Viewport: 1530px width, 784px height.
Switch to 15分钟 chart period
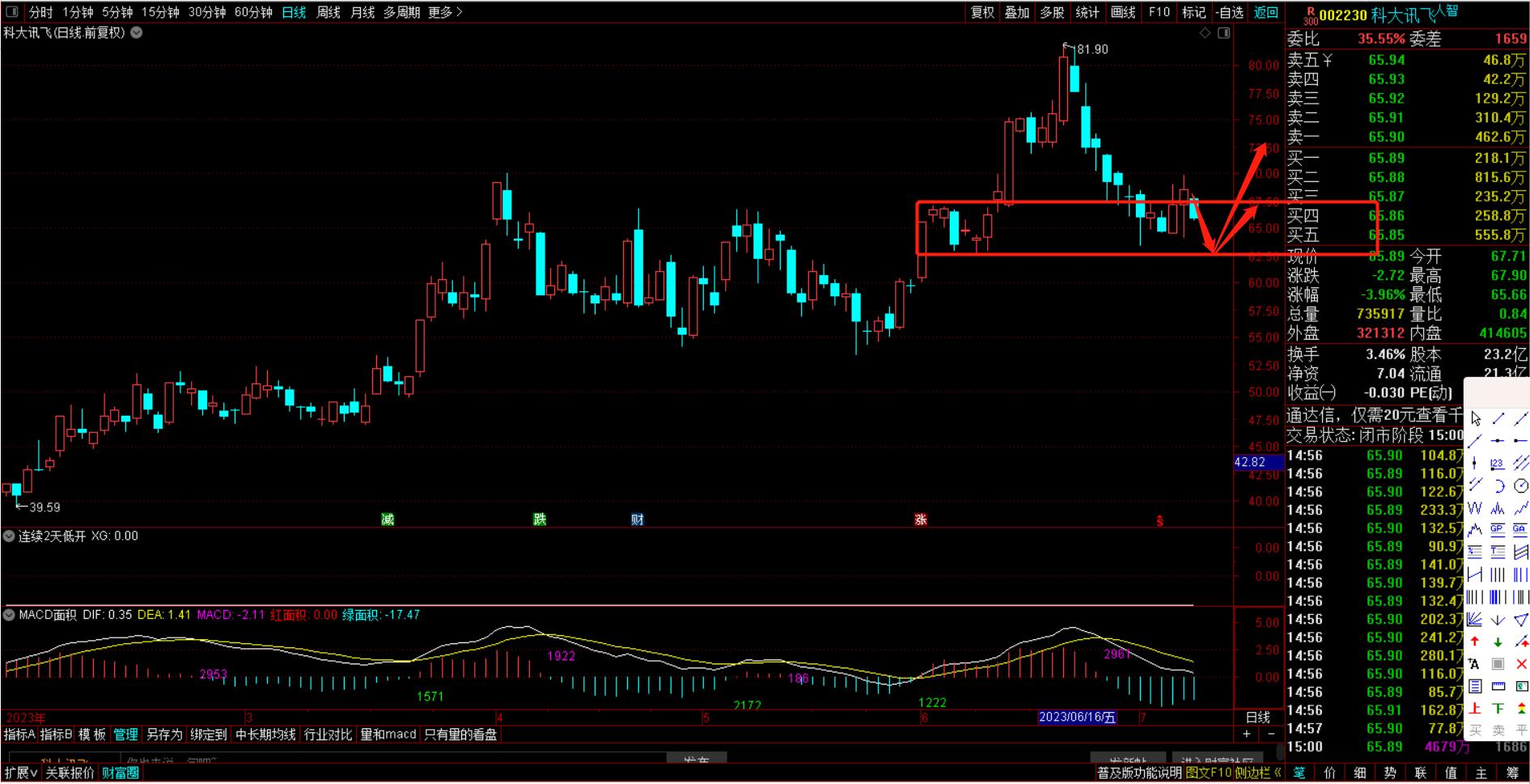tap(160, 12)
